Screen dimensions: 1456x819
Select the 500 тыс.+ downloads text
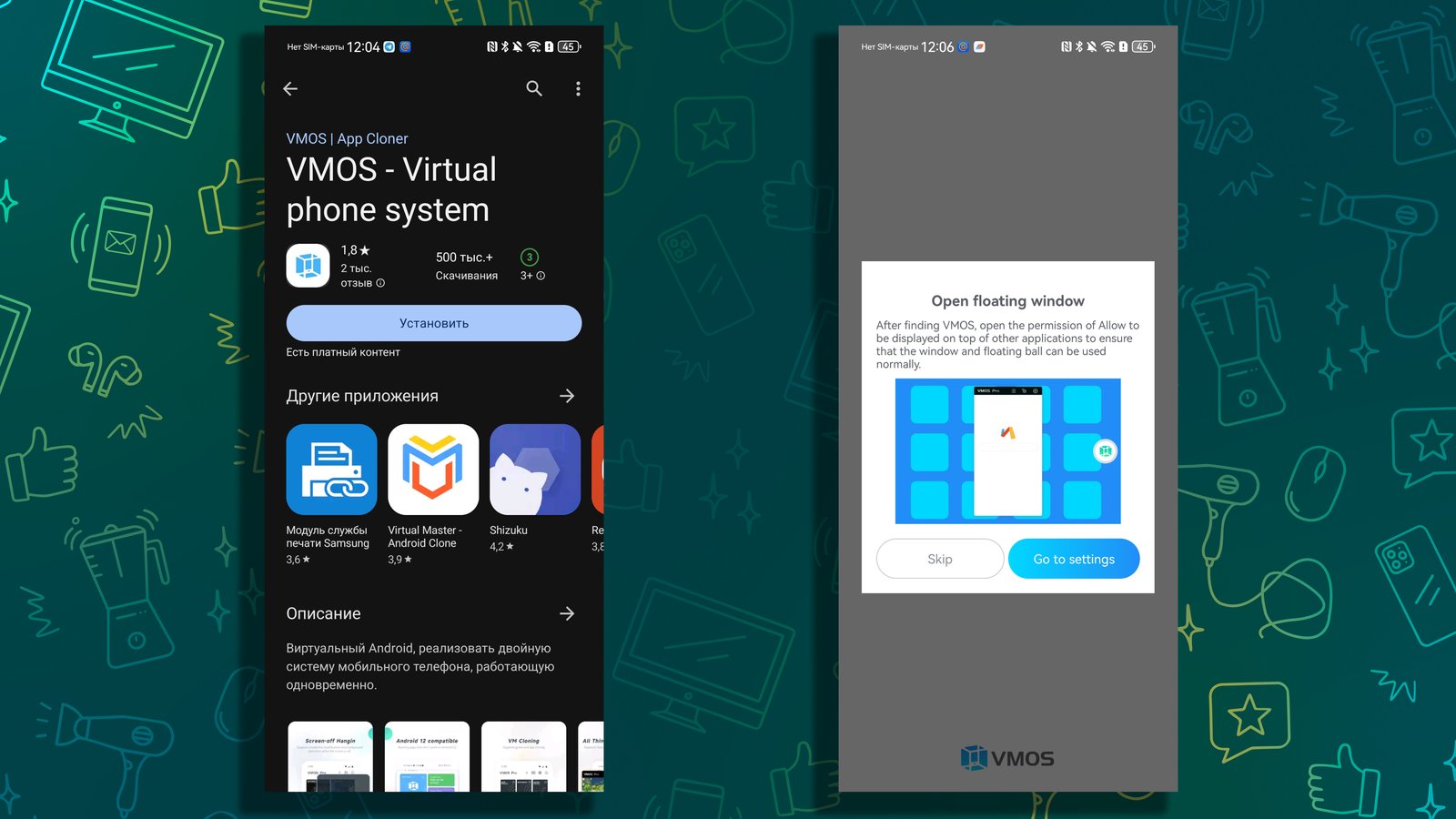point(464,258)
